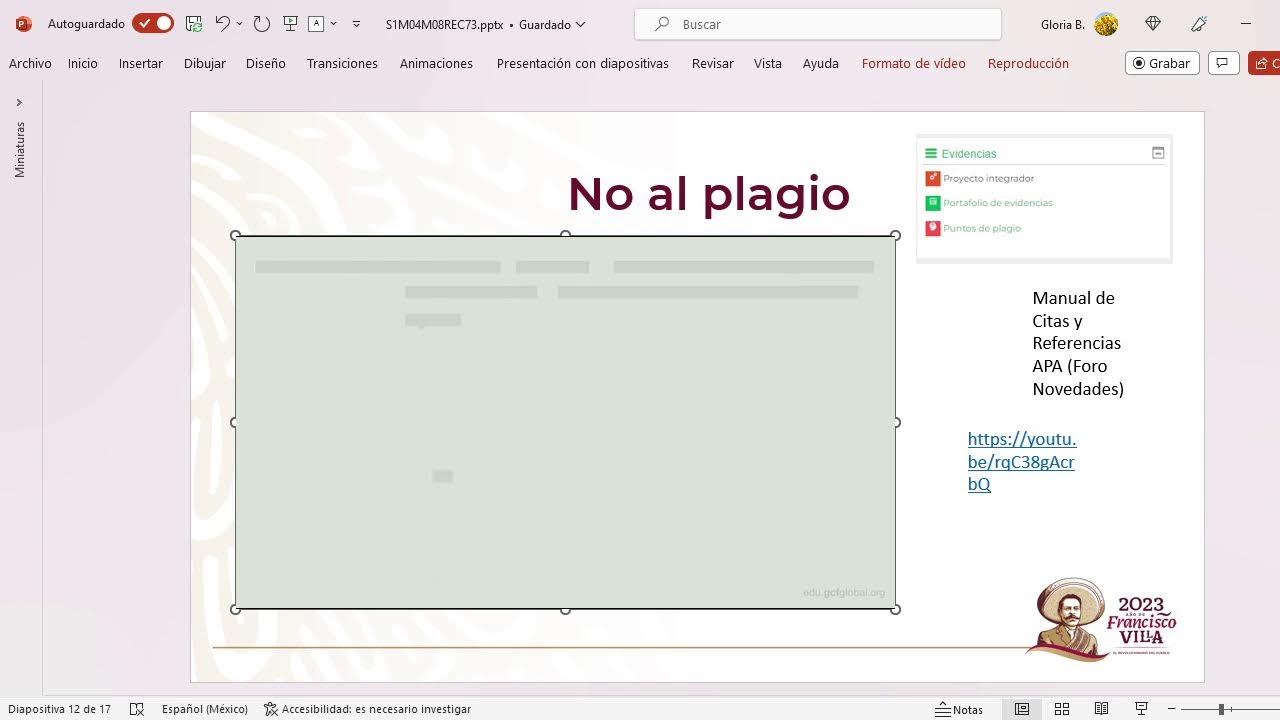This screenshot has width=1280, height=720.
Task: Start presentation from beginning icon
Action: [290, 24]
